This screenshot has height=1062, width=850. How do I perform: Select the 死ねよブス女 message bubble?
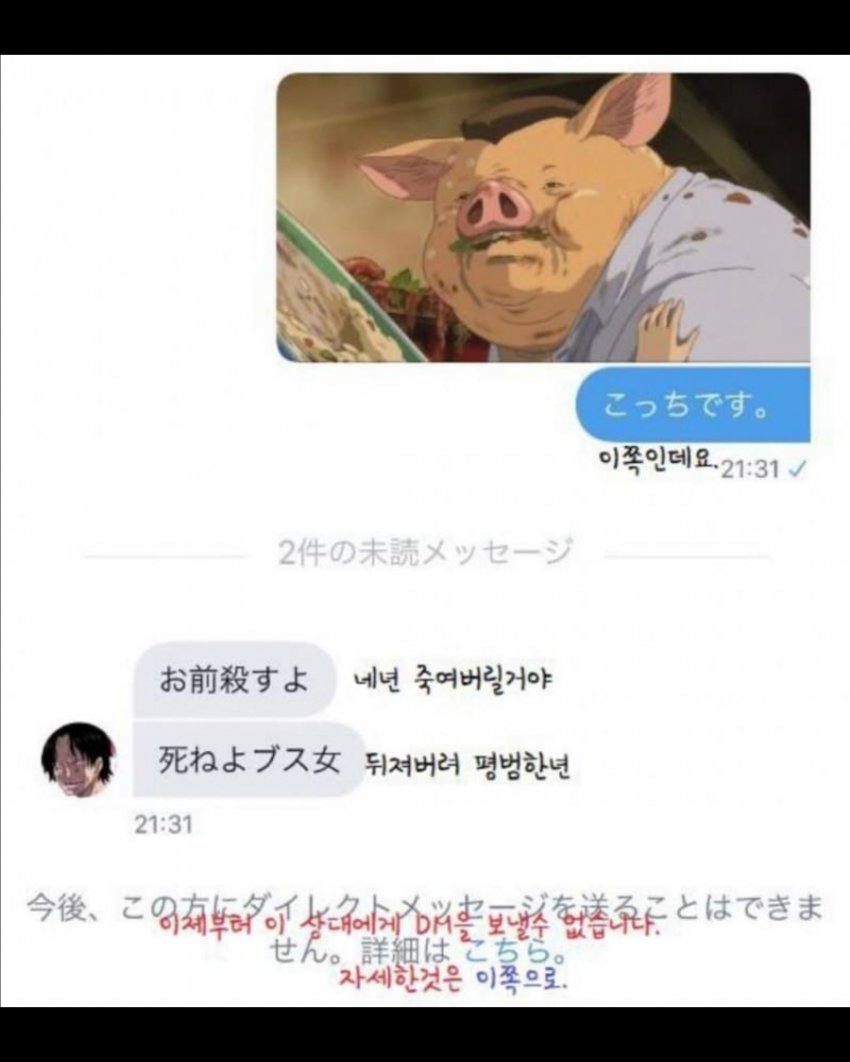point(249,759)
